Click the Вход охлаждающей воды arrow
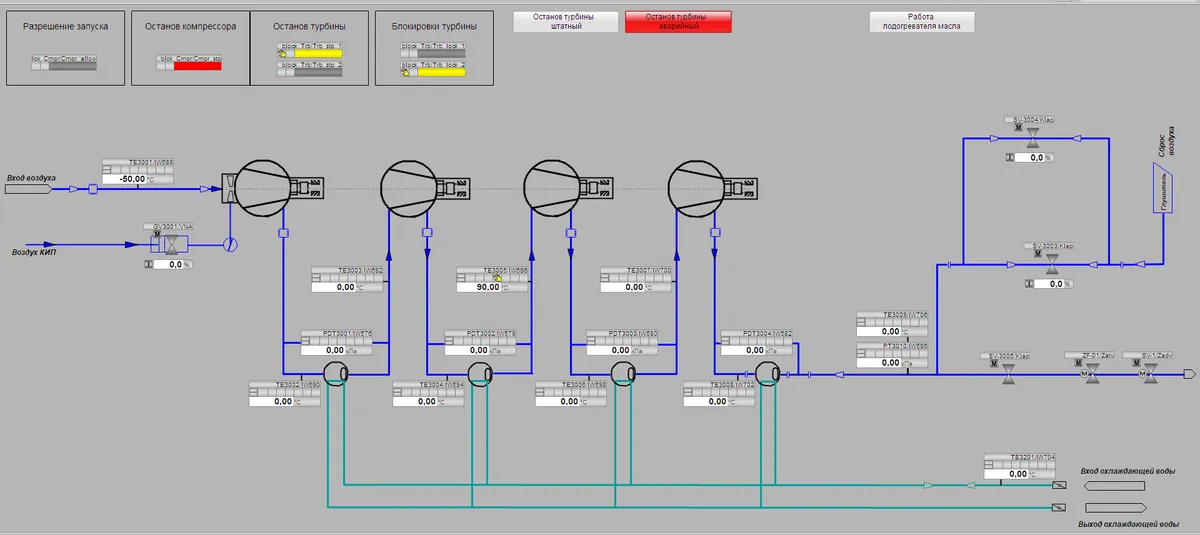1200x535 pixels. coord(1114,486)
